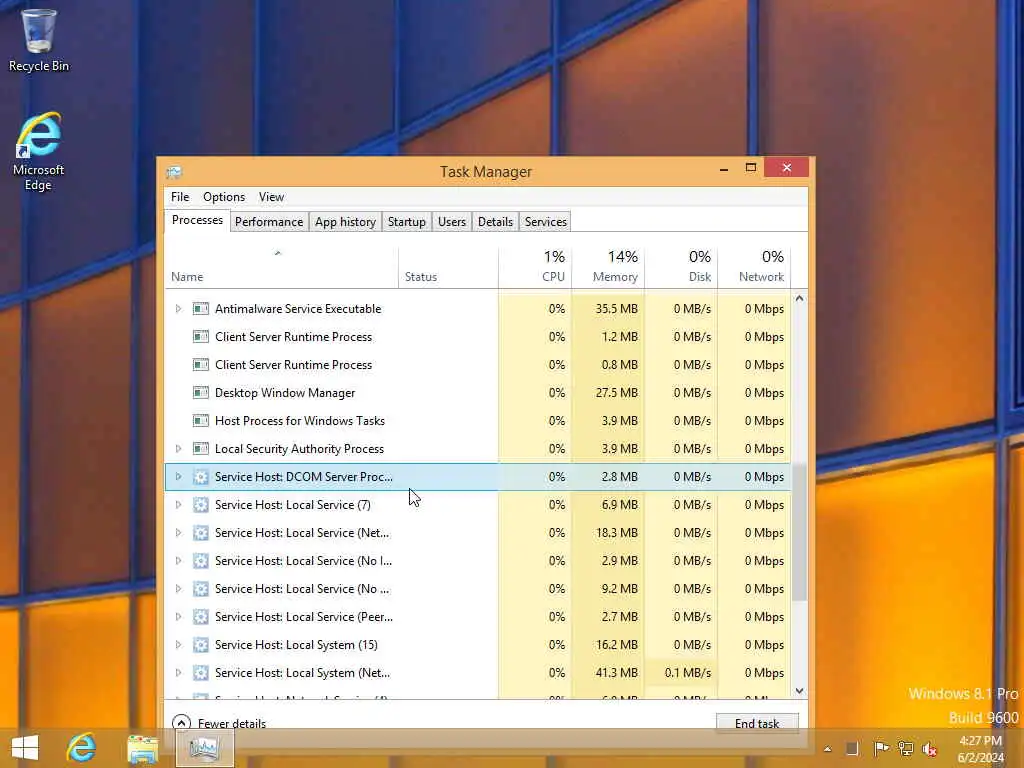Click the process list scroll down arrow
This screenshot has width=1024, height=768.
[x=799, y=690]
